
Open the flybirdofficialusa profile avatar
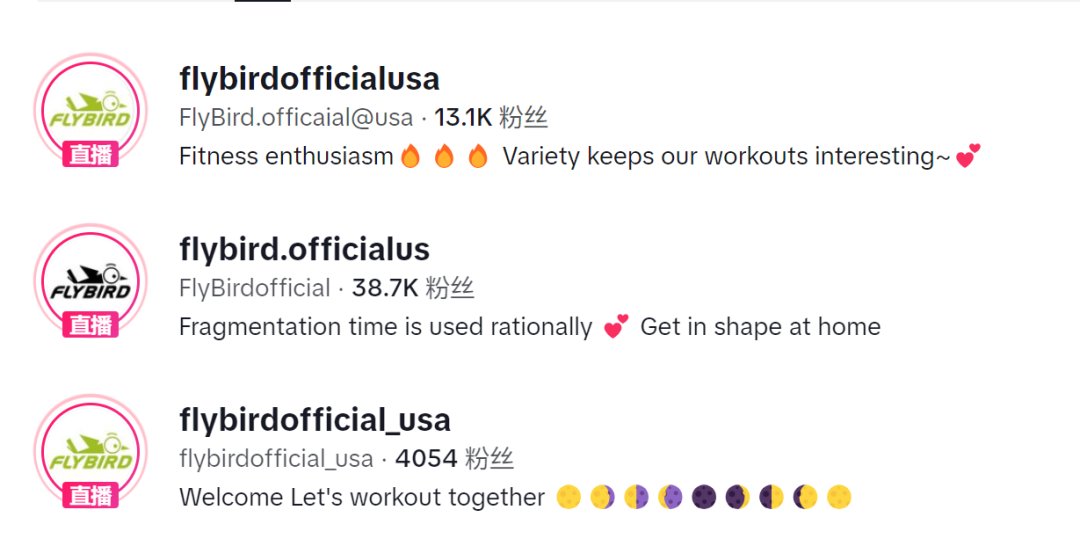click(x=90, y=108)
